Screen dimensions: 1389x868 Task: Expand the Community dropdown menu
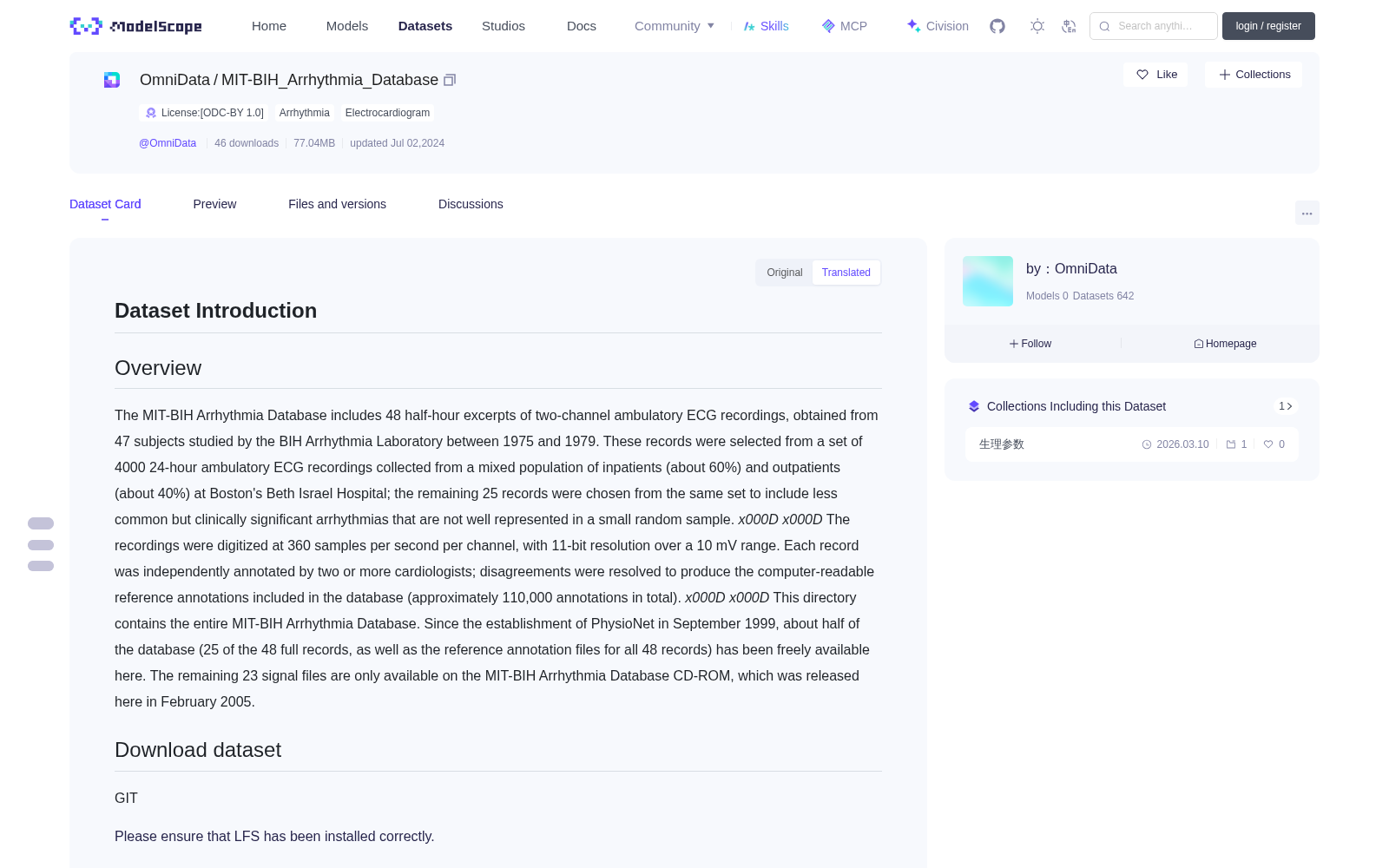pos(675,26)
